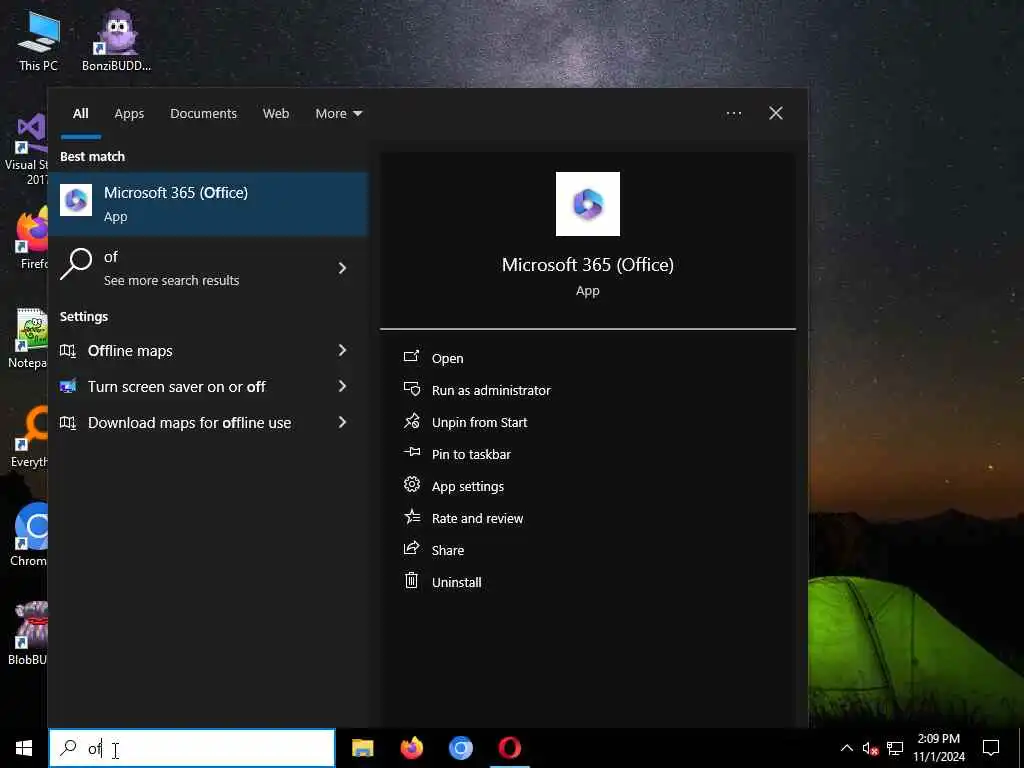Select the Visual Studio 2017 desktop icon
Screen dimensions: 1024x768
26,150
